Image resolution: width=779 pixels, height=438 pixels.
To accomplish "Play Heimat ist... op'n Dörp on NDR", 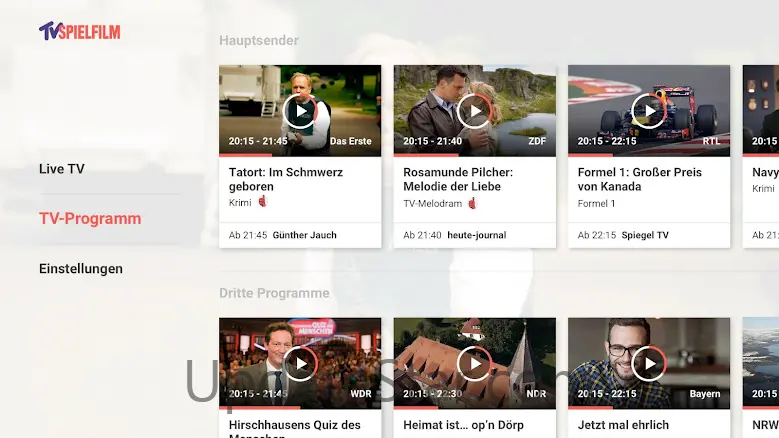I will (x=474, y=364).
